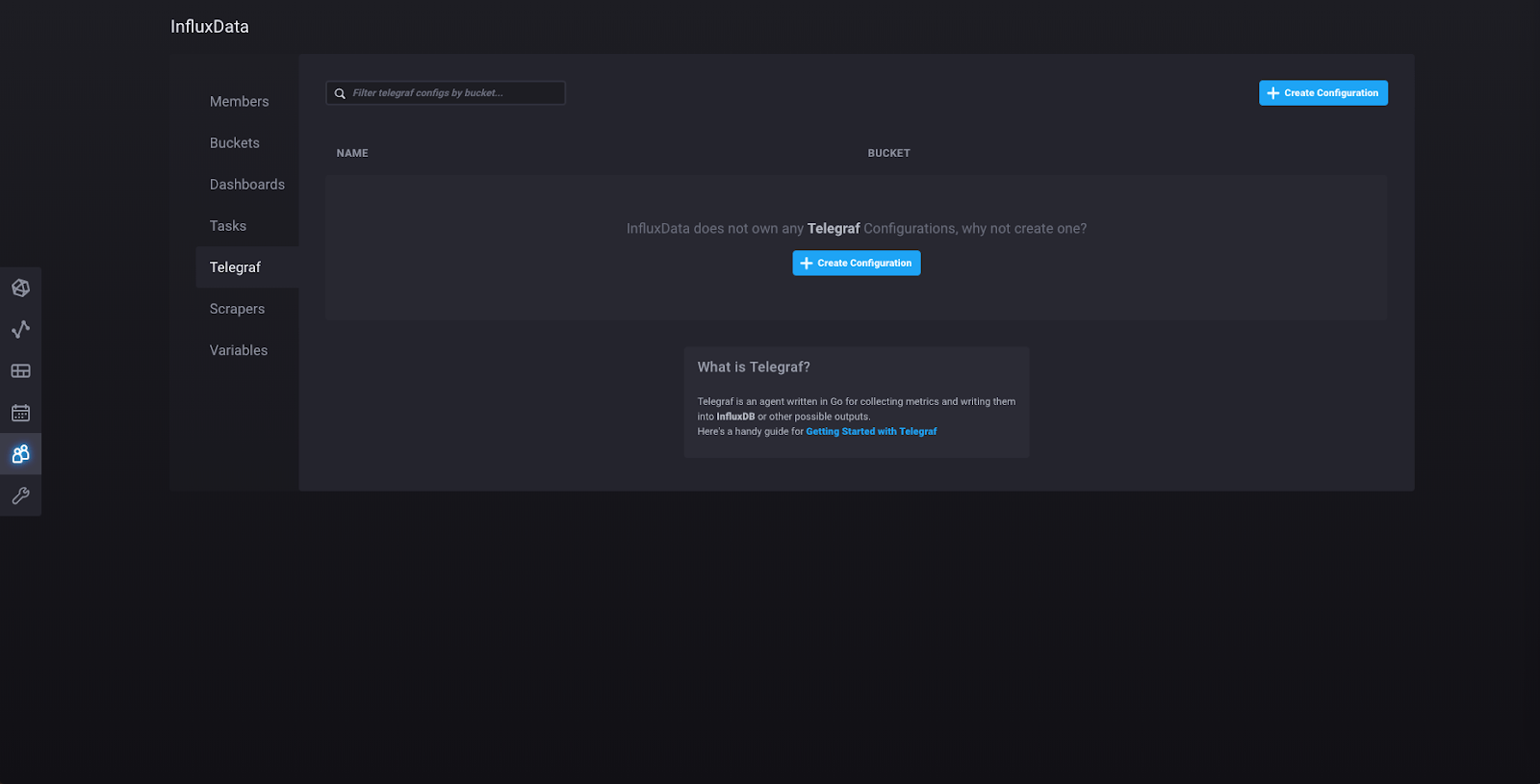1540x784 pixels.
Task: Select the Telegraf tab
Action: tap(247, 266)
